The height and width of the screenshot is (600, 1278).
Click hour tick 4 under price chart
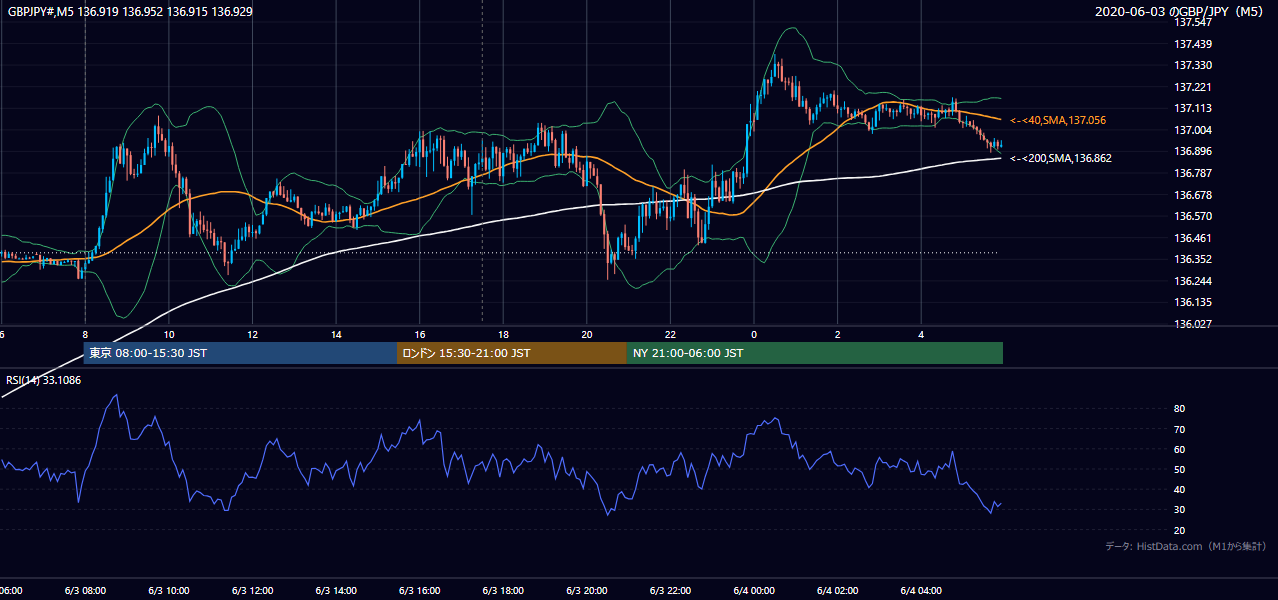click(x=922, y=335)
